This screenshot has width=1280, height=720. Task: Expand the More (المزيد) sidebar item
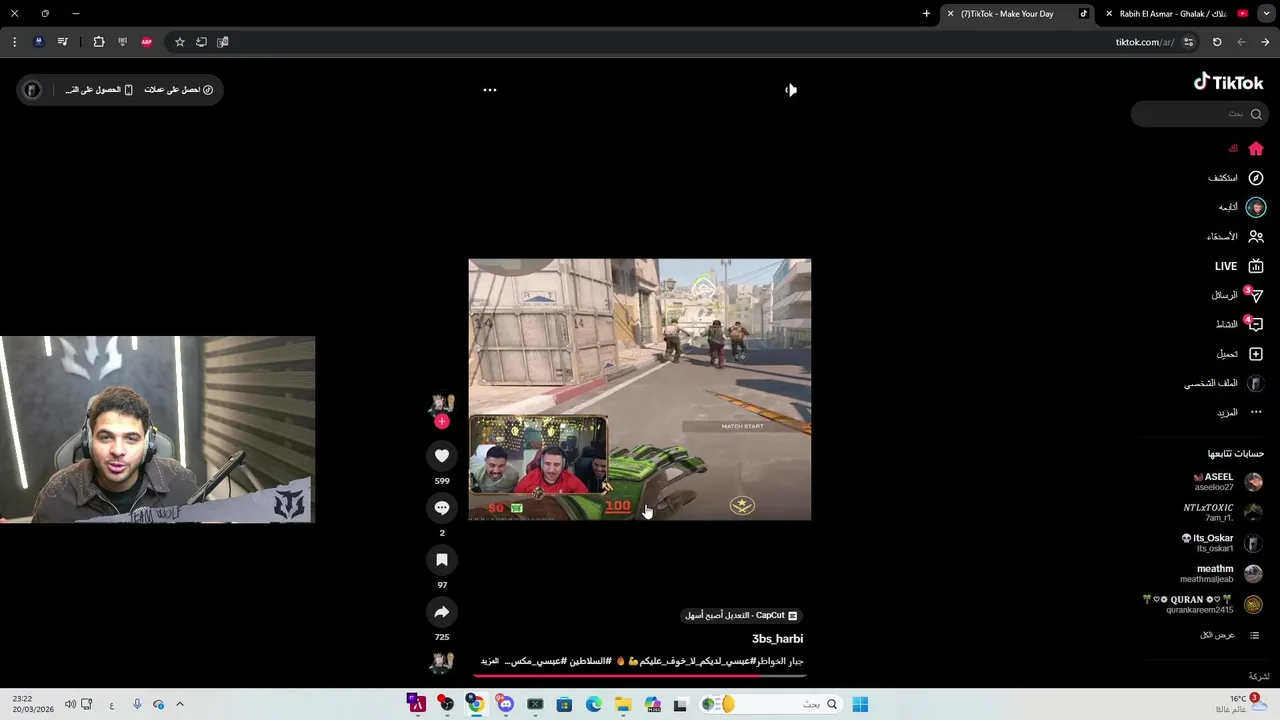(x=1240, y=412)
